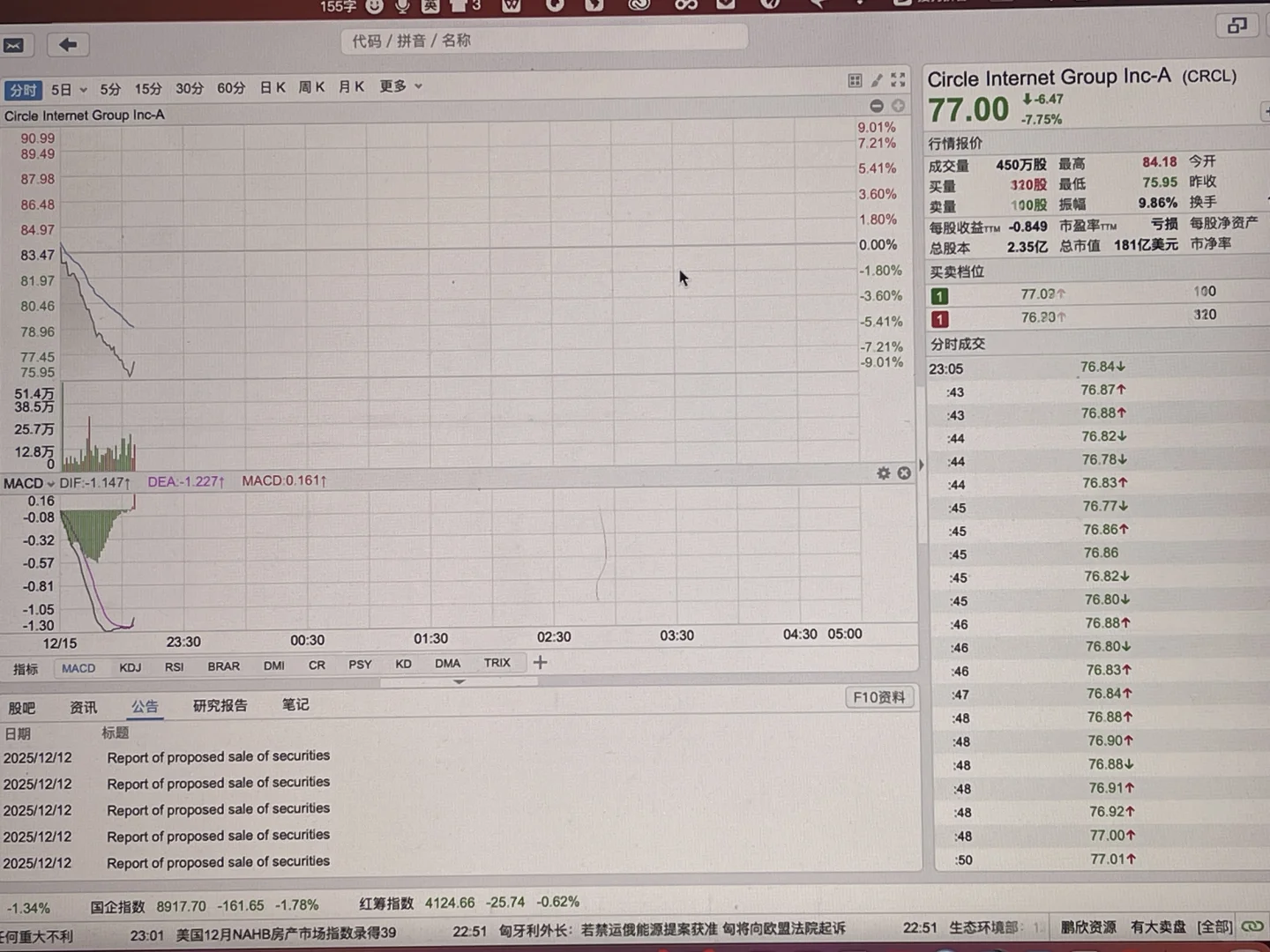Select the MACD indicator tab
1270x952 pixels.
pyautogui.click(x=78, y=668)
